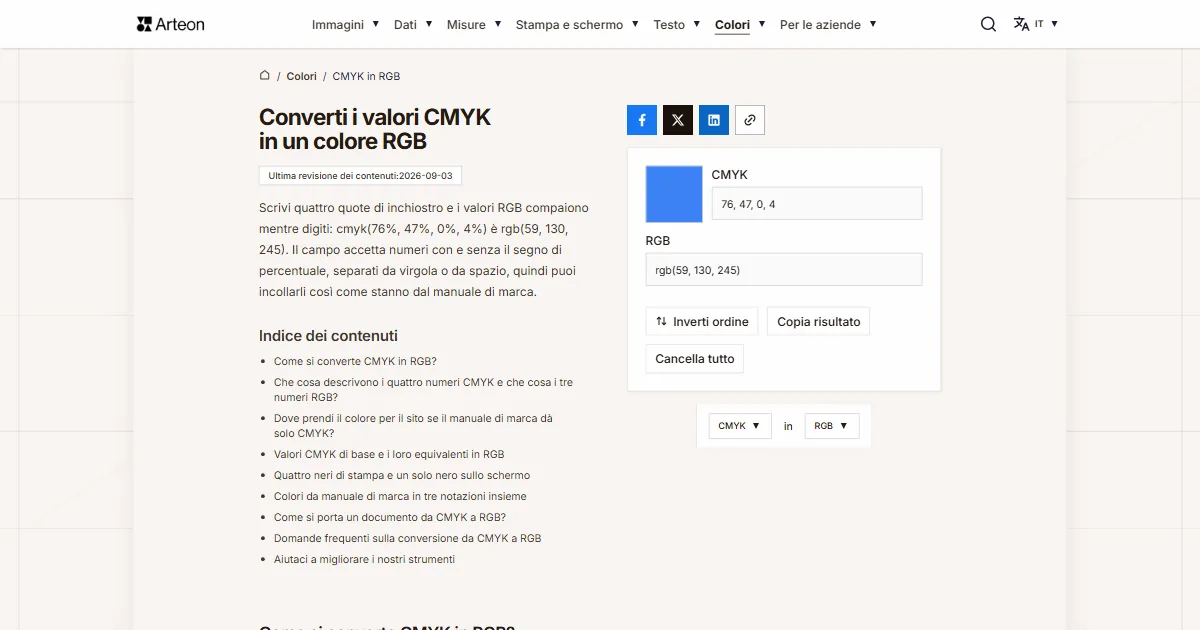Focus the CMYK input field
1200x630 pixels.
coord(817,204)
